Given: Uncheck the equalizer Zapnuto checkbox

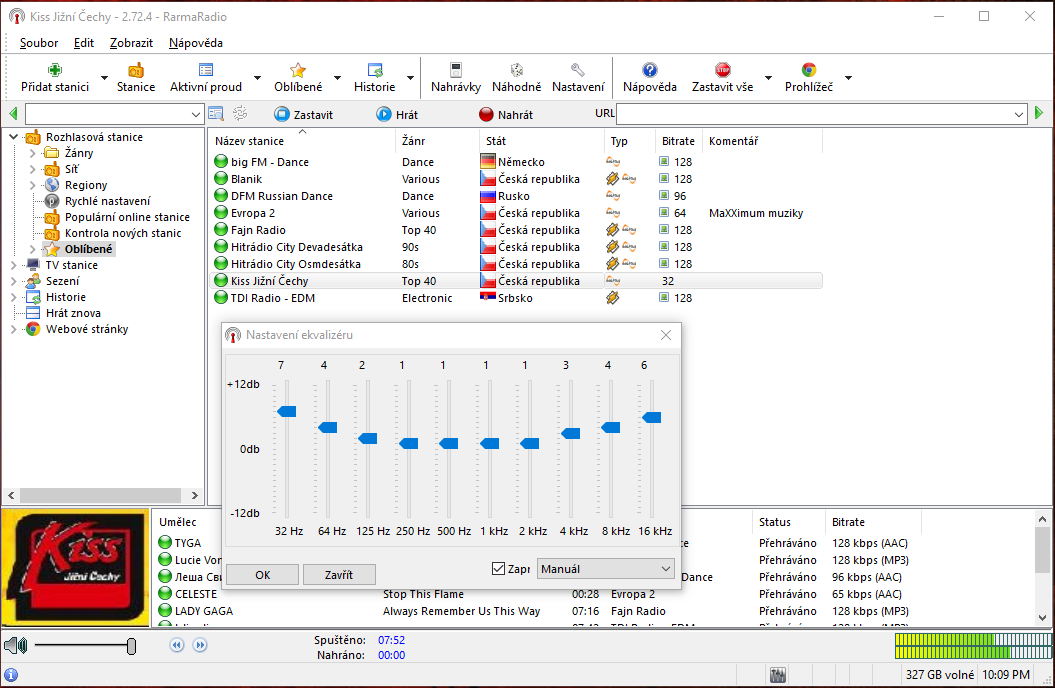Looking at the screenshot, I should (499, 569).
